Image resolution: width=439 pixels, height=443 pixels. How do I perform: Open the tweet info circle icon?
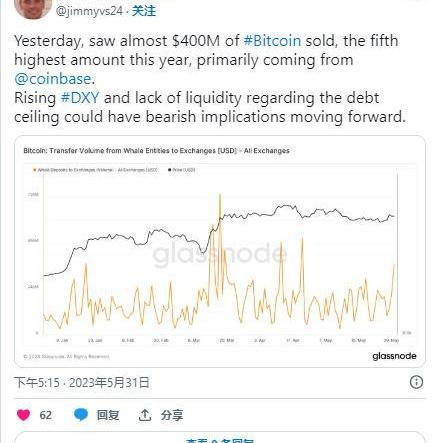[416, 382]
